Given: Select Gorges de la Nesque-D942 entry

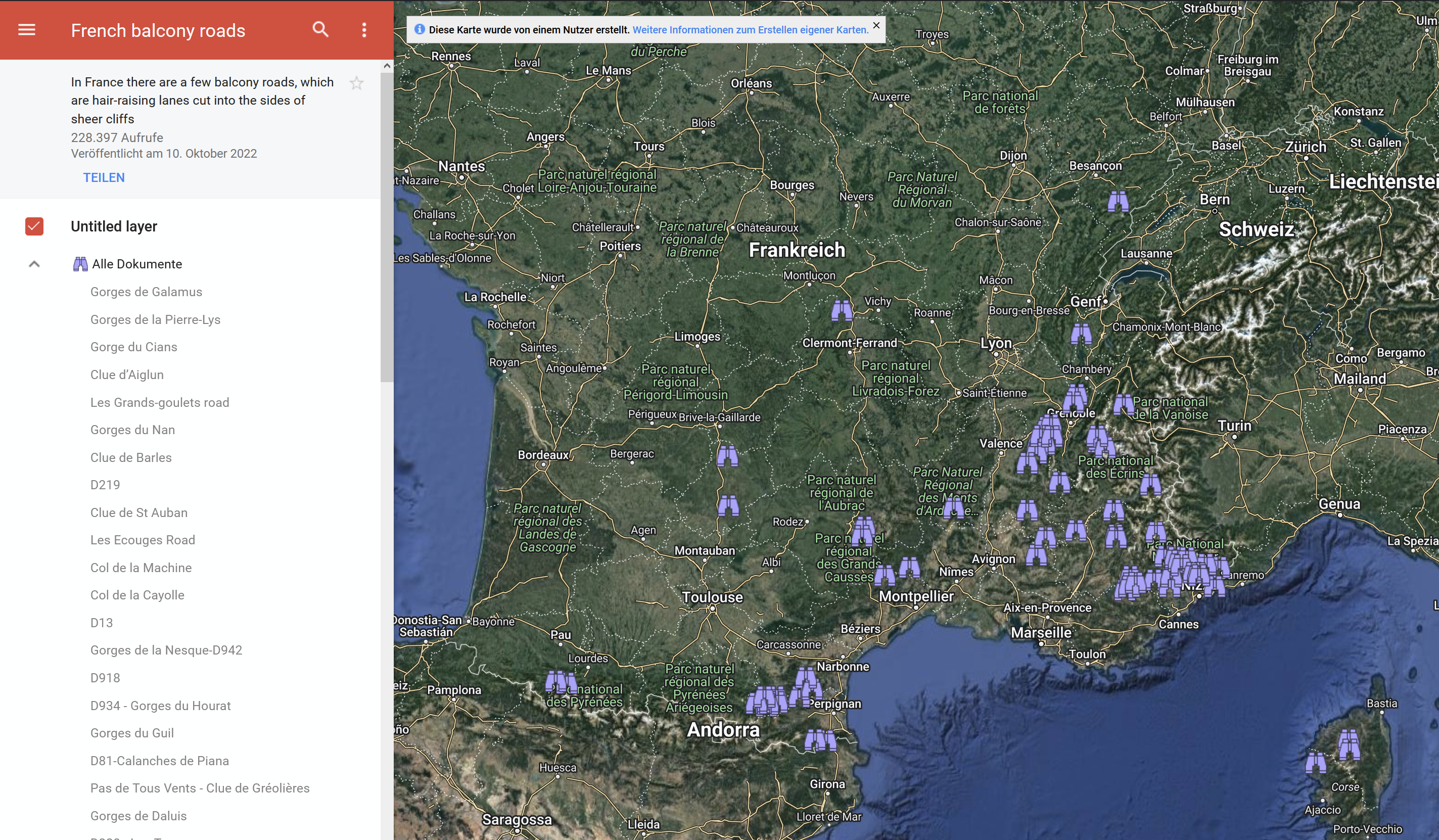Looking at the screenshot, I should click(166, 650).
